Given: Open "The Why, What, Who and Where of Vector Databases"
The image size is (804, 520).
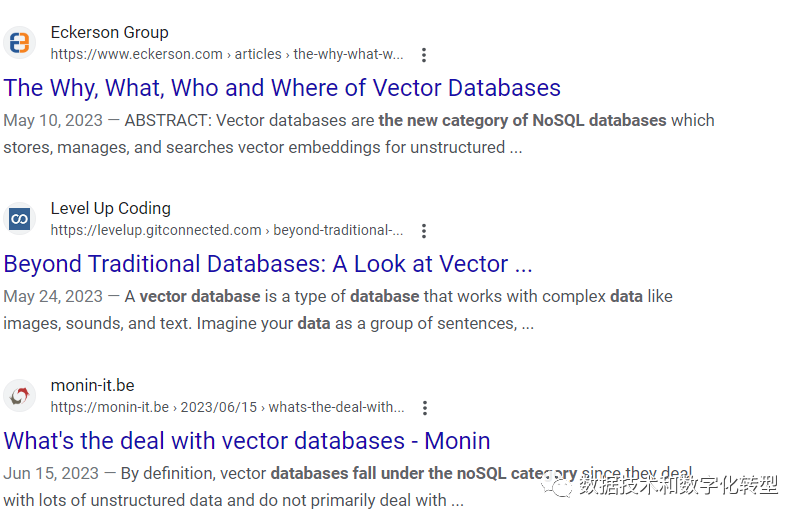Looking at the screenshot, I should click(x=282, y=88).
